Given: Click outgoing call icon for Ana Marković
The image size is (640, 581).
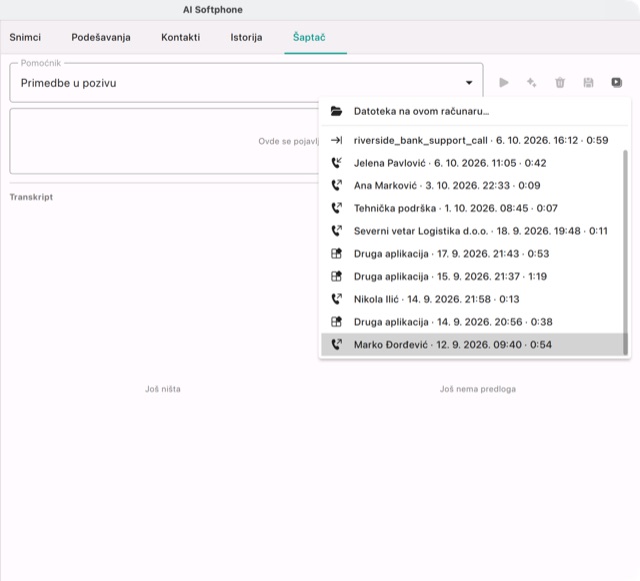Looking at the screenshot, I should pos(336,185).
